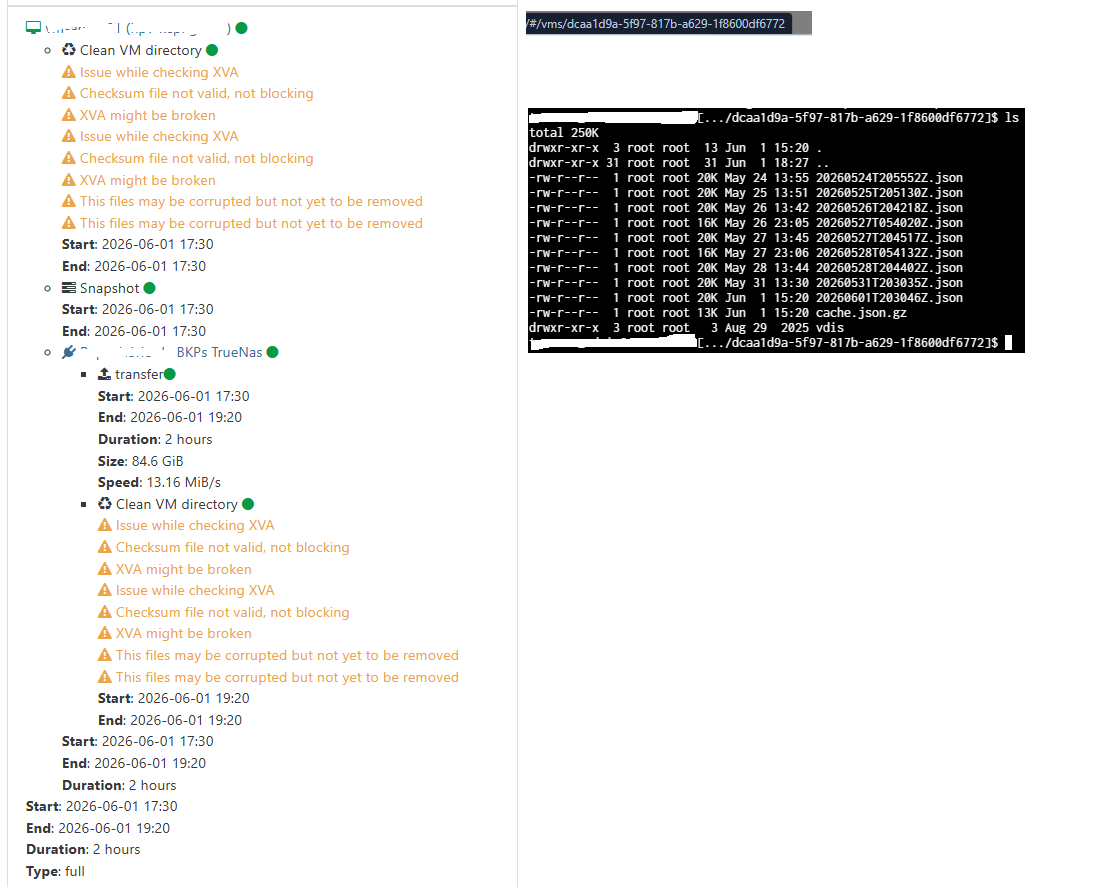Click 20260527T204517Z.json in the terminal
The width and height of the screenshot is (1095, 887).
click(x=889, y=237)
